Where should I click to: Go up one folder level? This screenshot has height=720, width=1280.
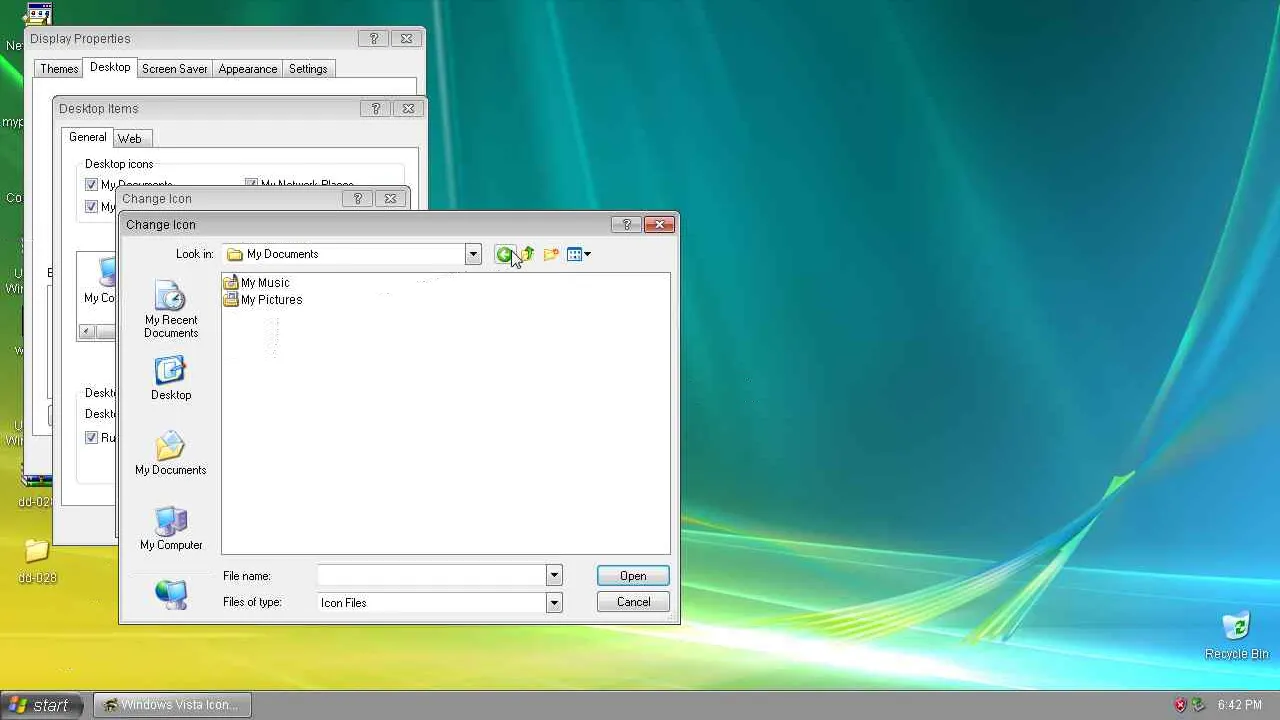528,254
